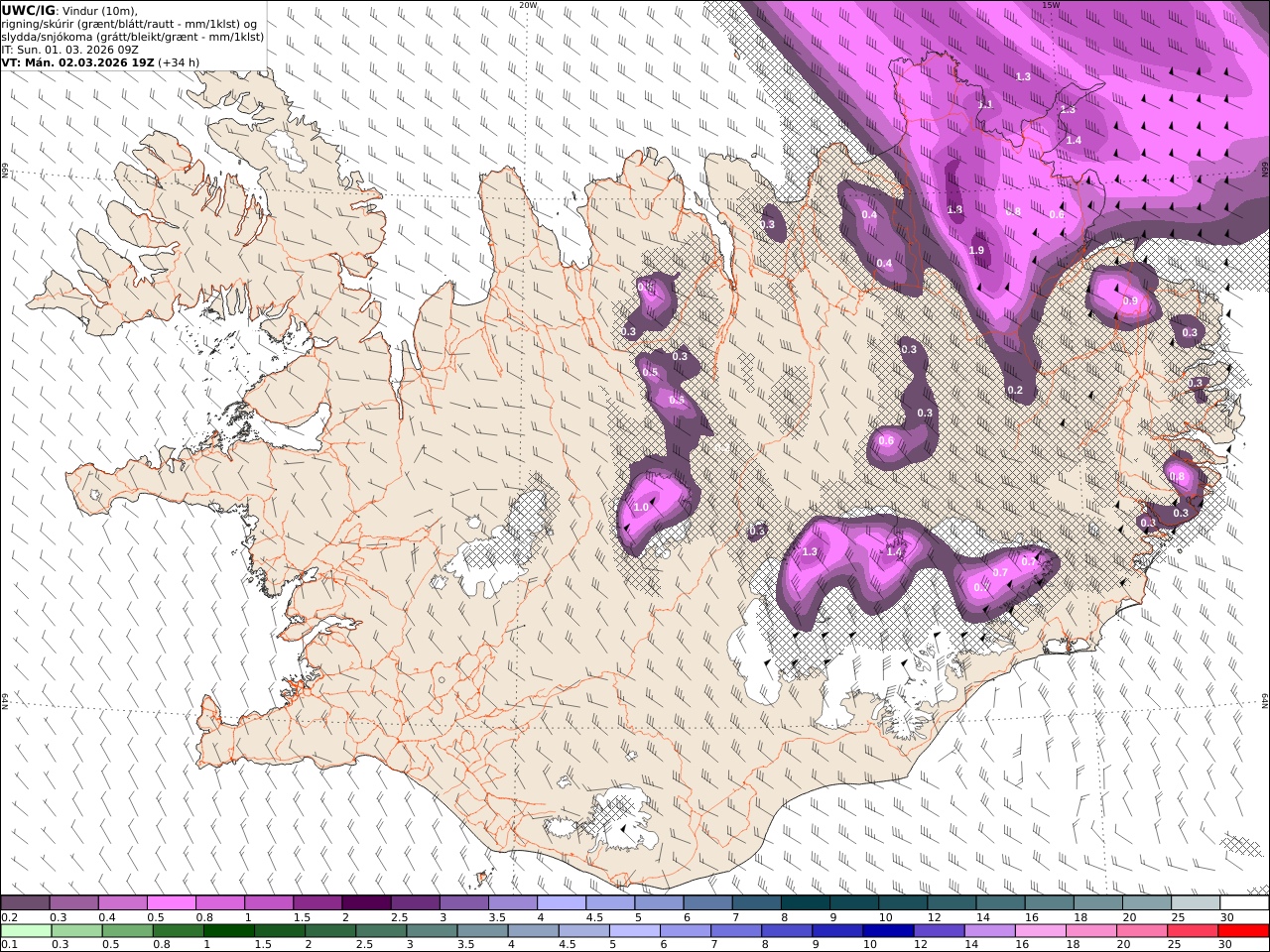Select the bright pink swatch between 0.5 and 0.8
This screenshot has width=1270, height=952.
[172, 902]
